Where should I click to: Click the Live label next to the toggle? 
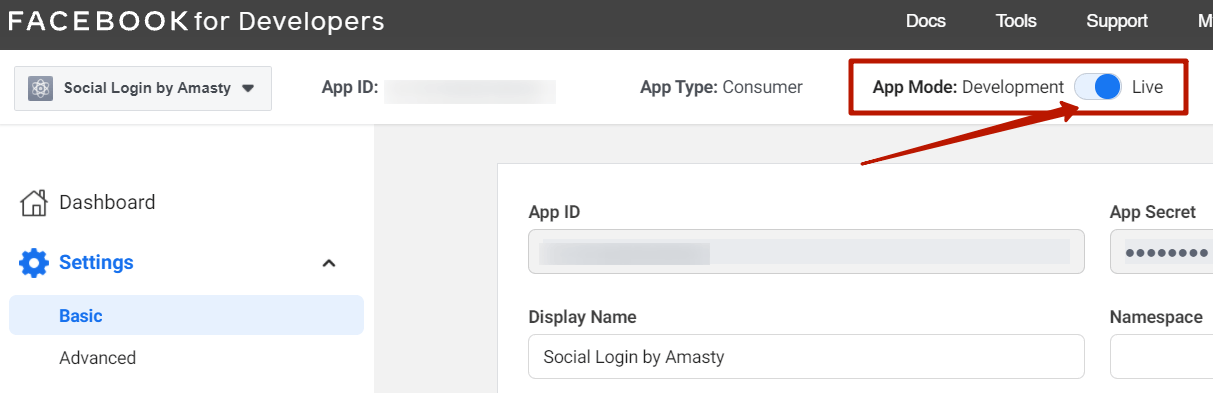(1147, 87)
